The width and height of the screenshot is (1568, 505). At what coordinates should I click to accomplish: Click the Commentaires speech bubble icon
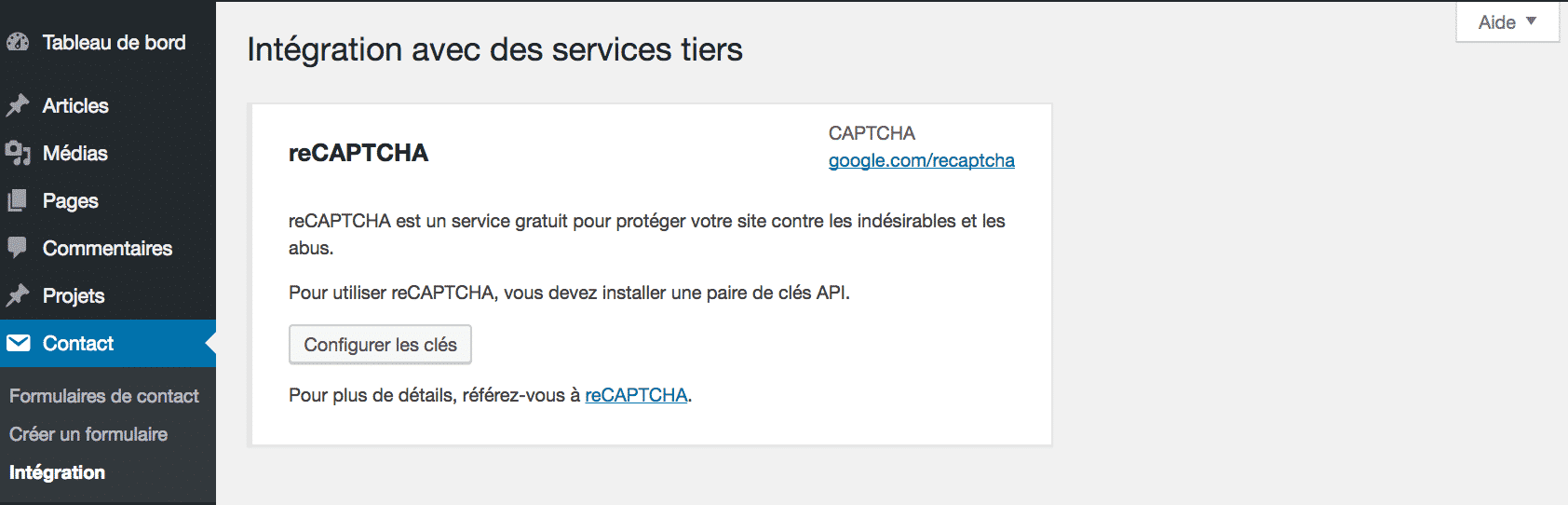click(18, 248)
